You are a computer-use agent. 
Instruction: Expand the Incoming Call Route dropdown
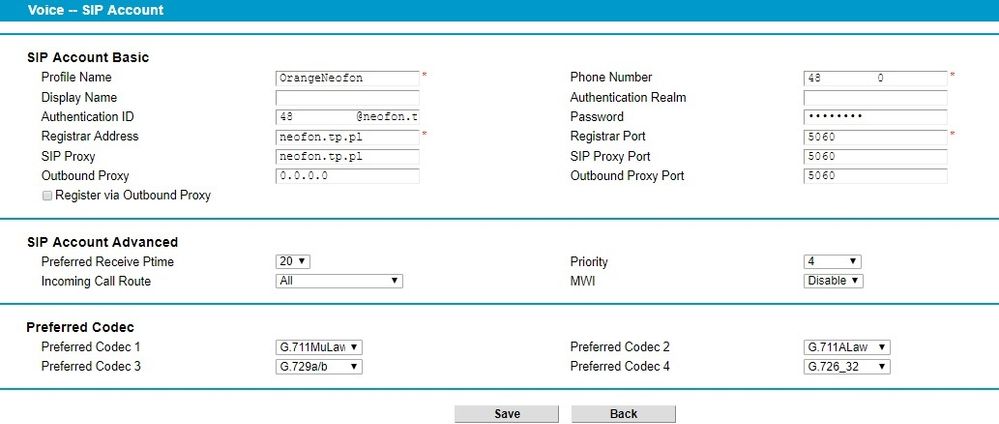(x=338, y=282)
